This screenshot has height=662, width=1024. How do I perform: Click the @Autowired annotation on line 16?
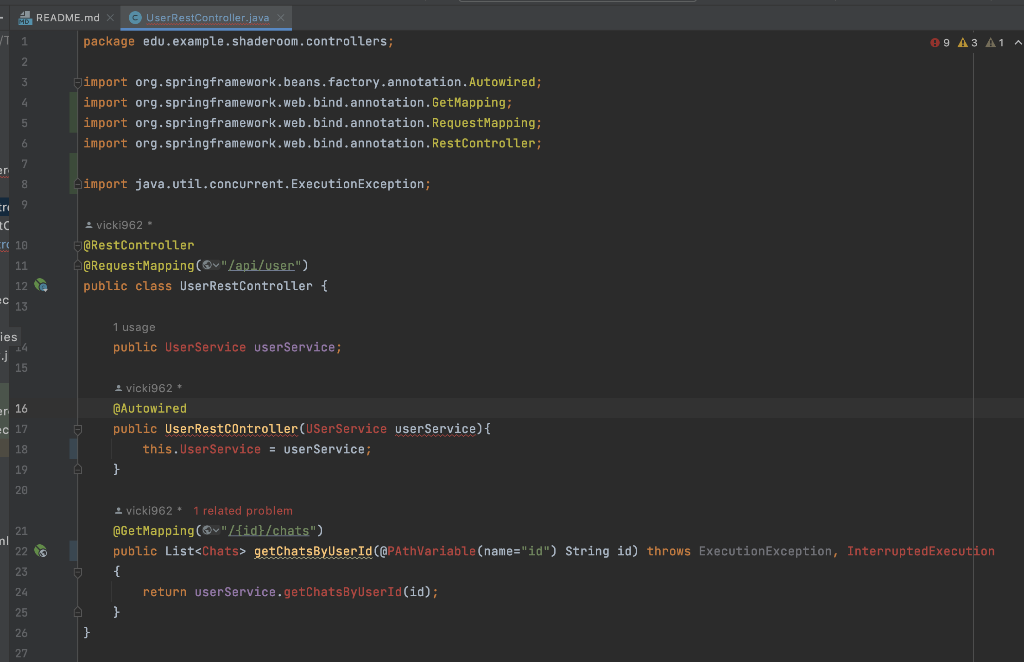(150, 409)
